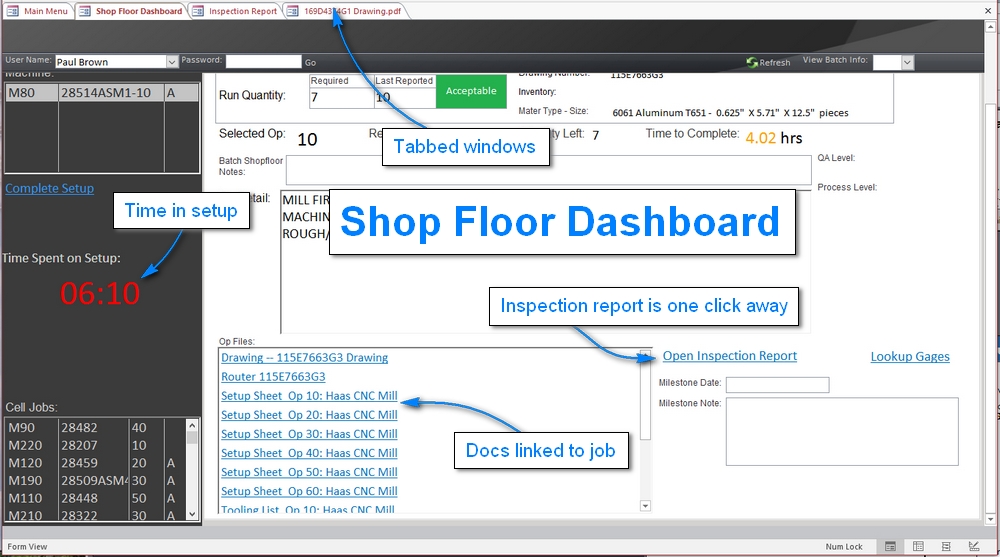Click the Password input field
The width and height of the screenshot is (1000, 557).
(263, 61)
